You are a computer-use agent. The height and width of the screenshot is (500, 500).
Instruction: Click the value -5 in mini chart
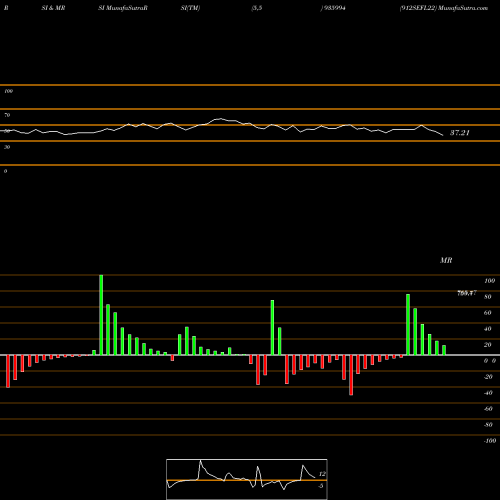coord(321,486)
